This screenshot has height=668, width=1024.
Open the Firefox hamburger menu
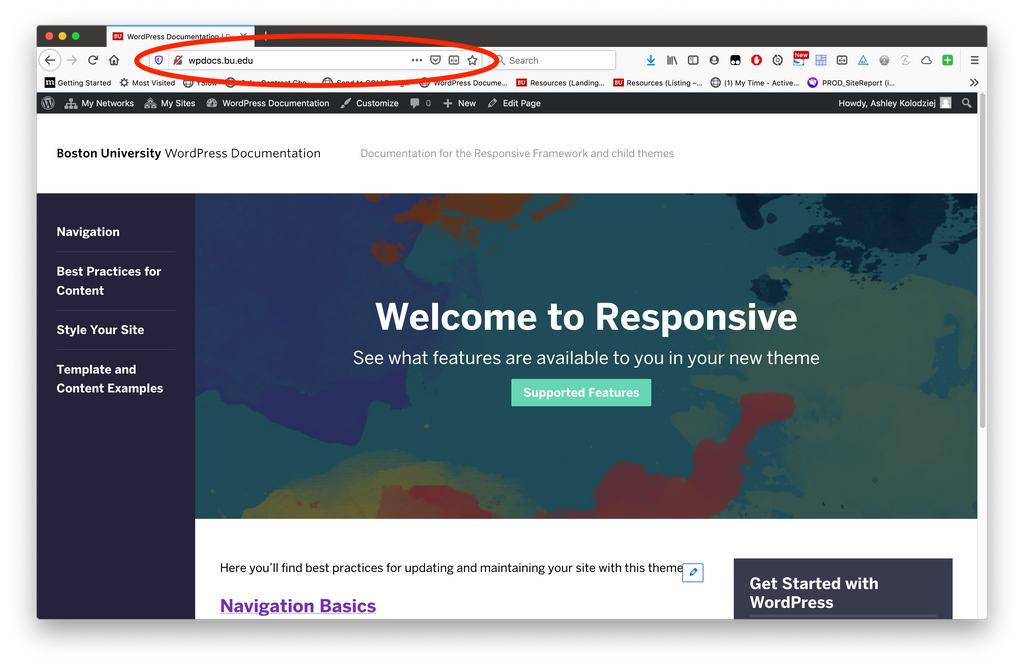point(974,60)
